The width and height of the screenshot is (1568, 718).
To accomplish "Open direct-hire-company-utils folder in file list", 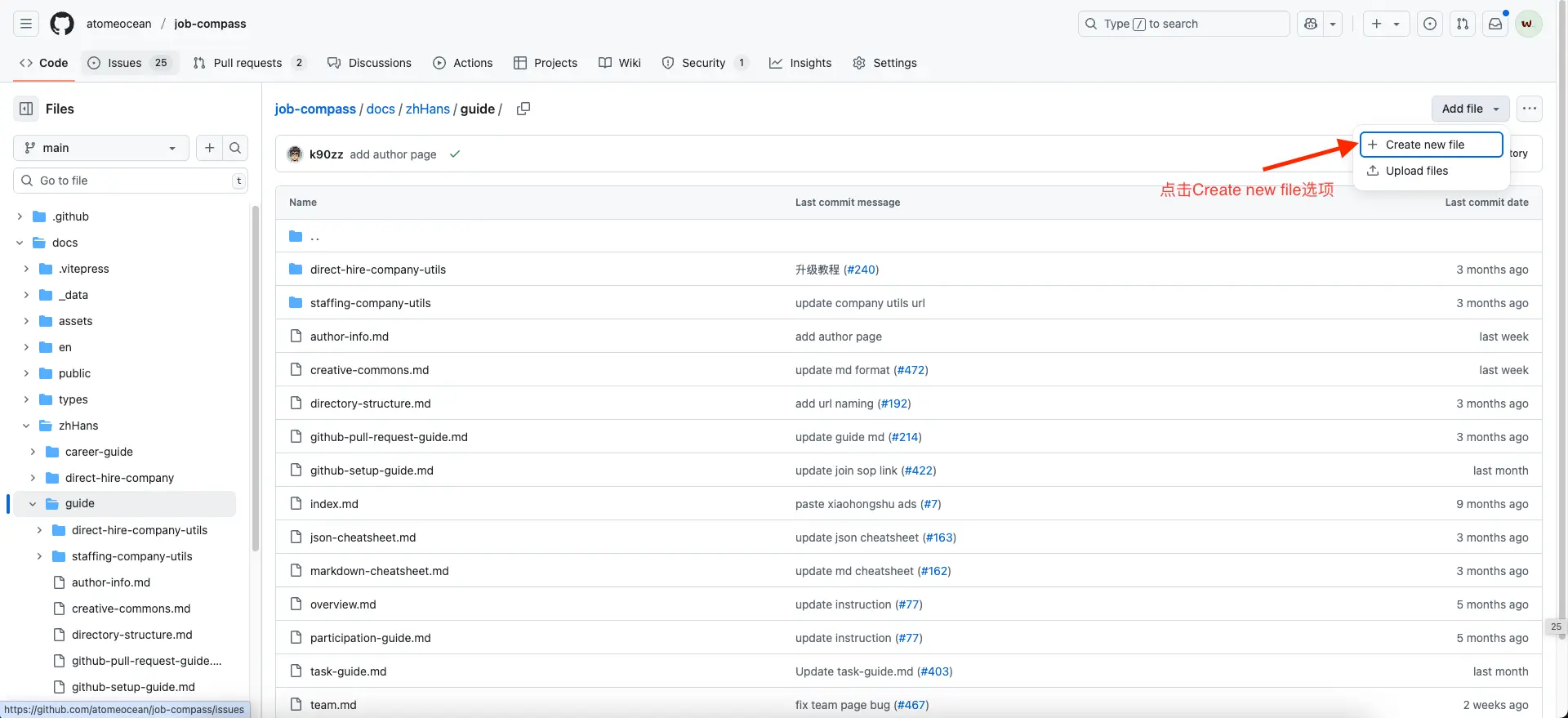I will click(x=377, y=270).
